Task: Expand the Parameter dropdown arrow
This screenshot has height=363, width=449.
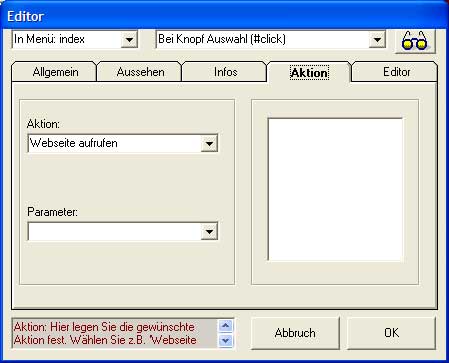Action: 209,231
